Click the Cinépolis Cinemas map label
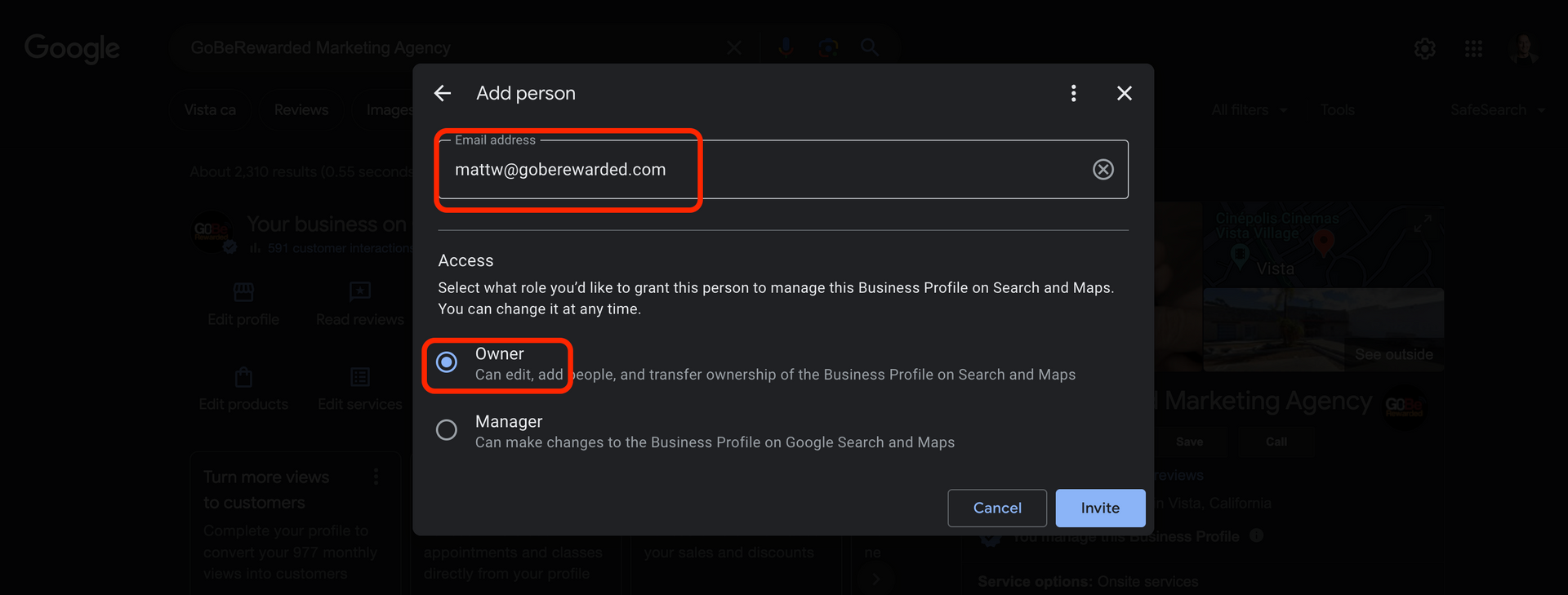The height and width of the screenshot is (595, 1568). [x=1277, y=226]
